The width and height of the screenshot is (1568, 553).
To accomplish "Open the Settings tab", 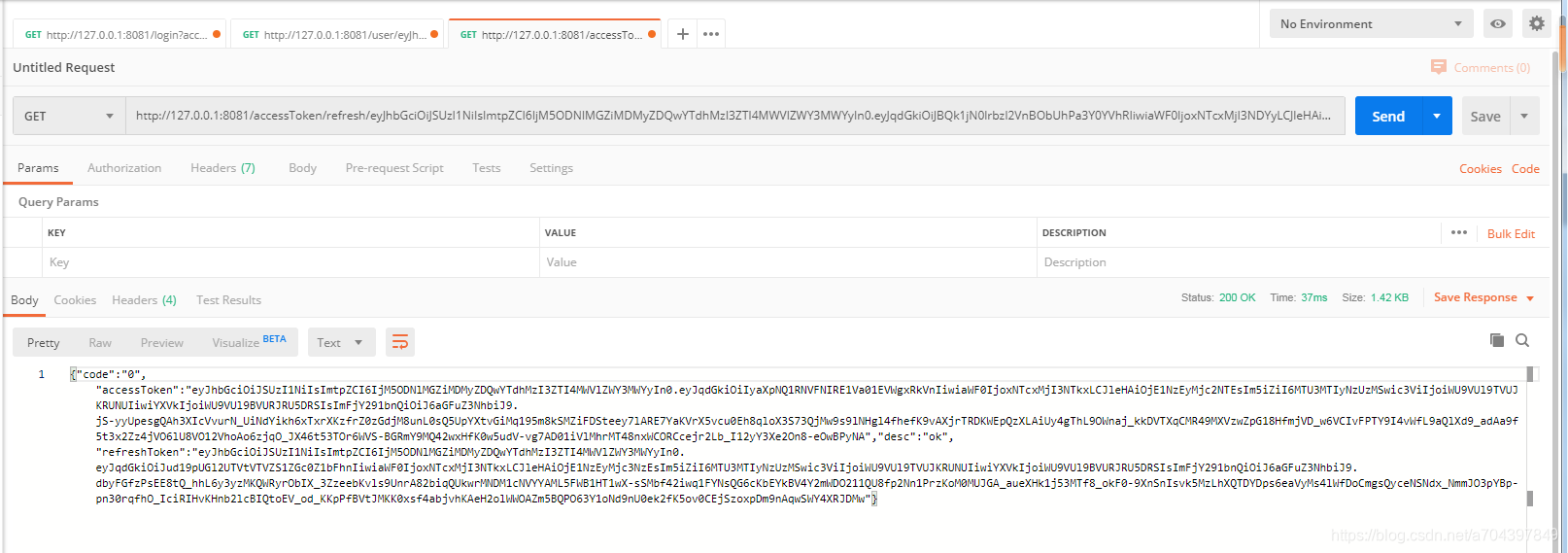I will (x=551, y=168).
